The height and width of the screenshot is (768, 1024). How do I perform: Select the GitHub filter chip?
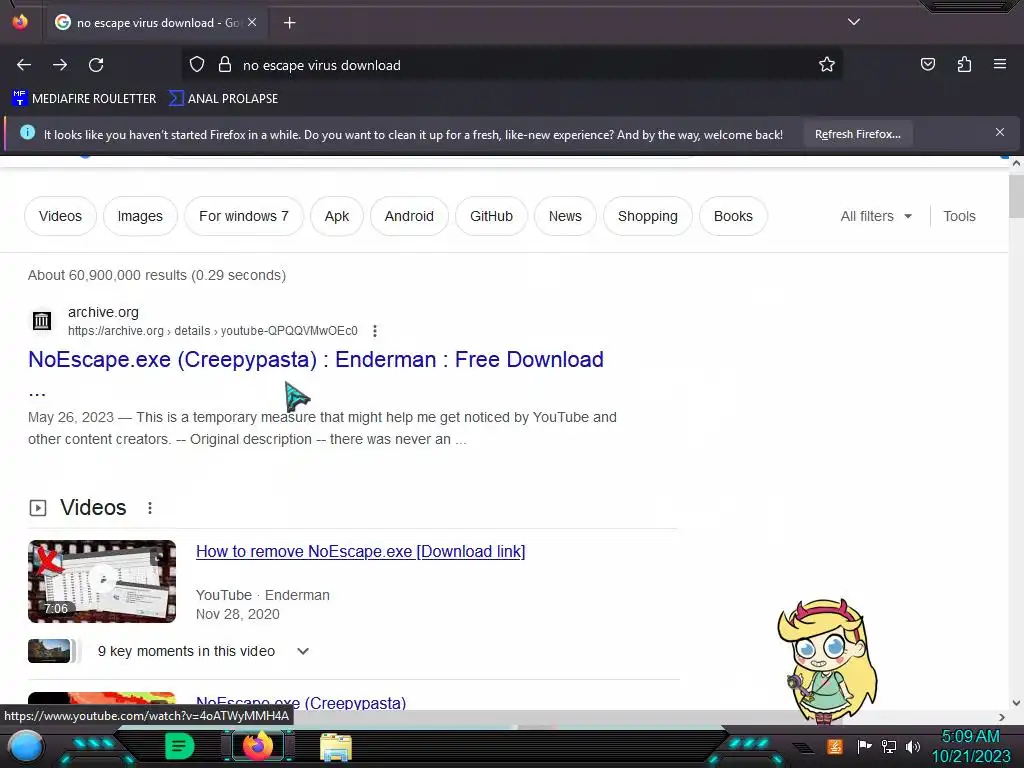click(491, 216)
